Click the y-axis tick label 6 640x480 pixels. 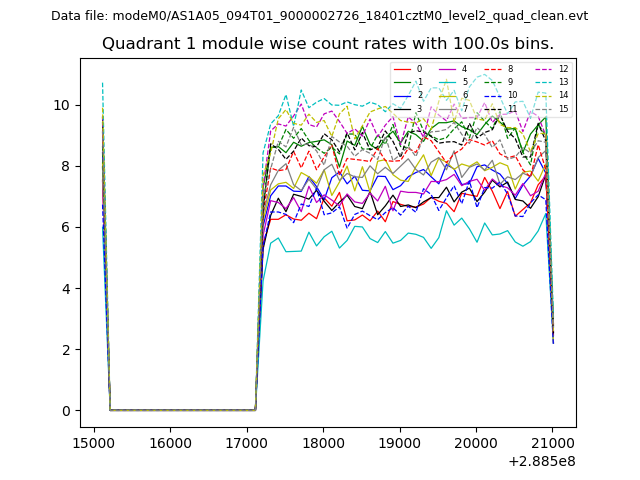(x=65, y=227)
